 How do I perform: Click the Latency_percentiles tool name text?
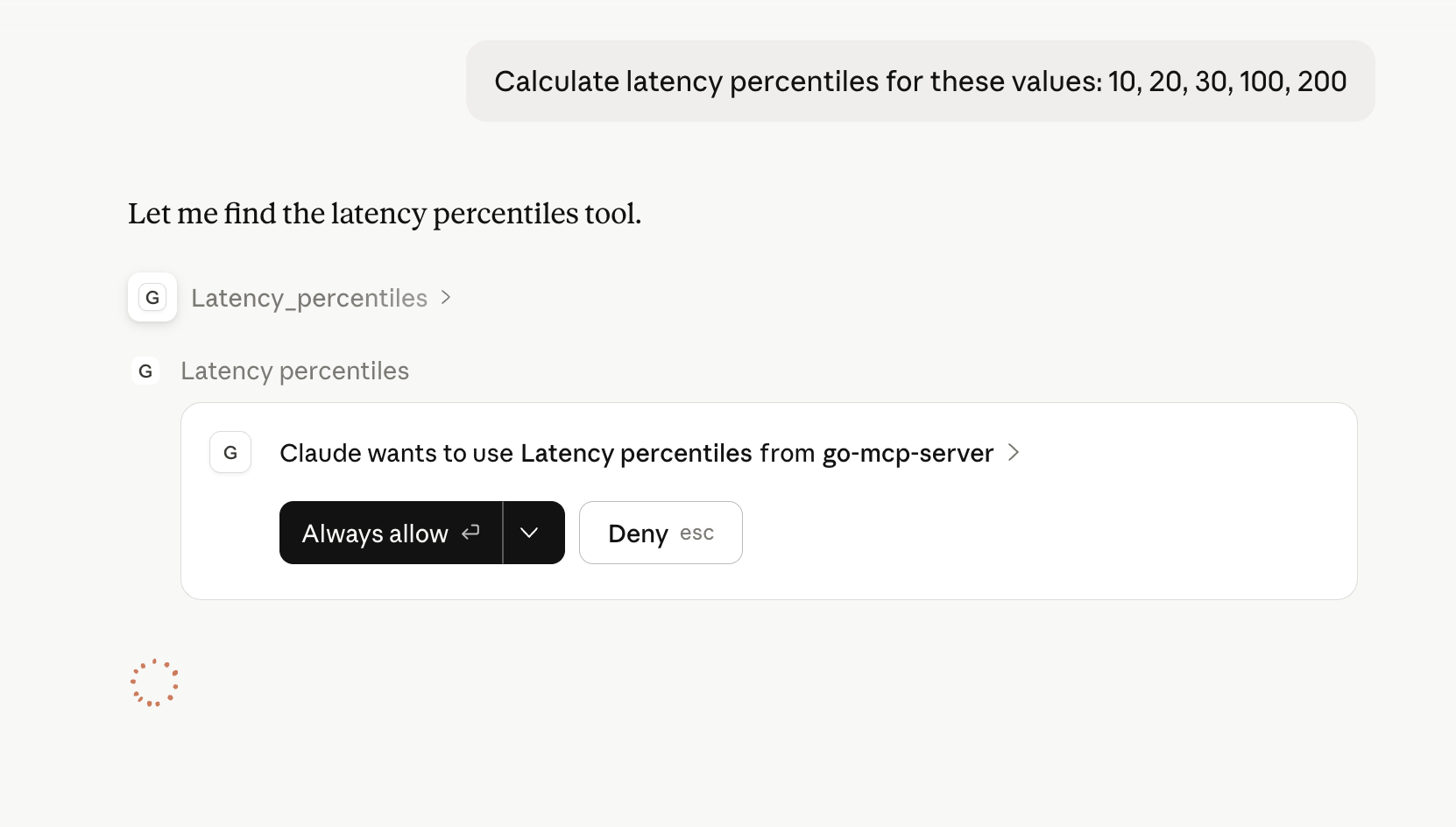tap(308, 298)
